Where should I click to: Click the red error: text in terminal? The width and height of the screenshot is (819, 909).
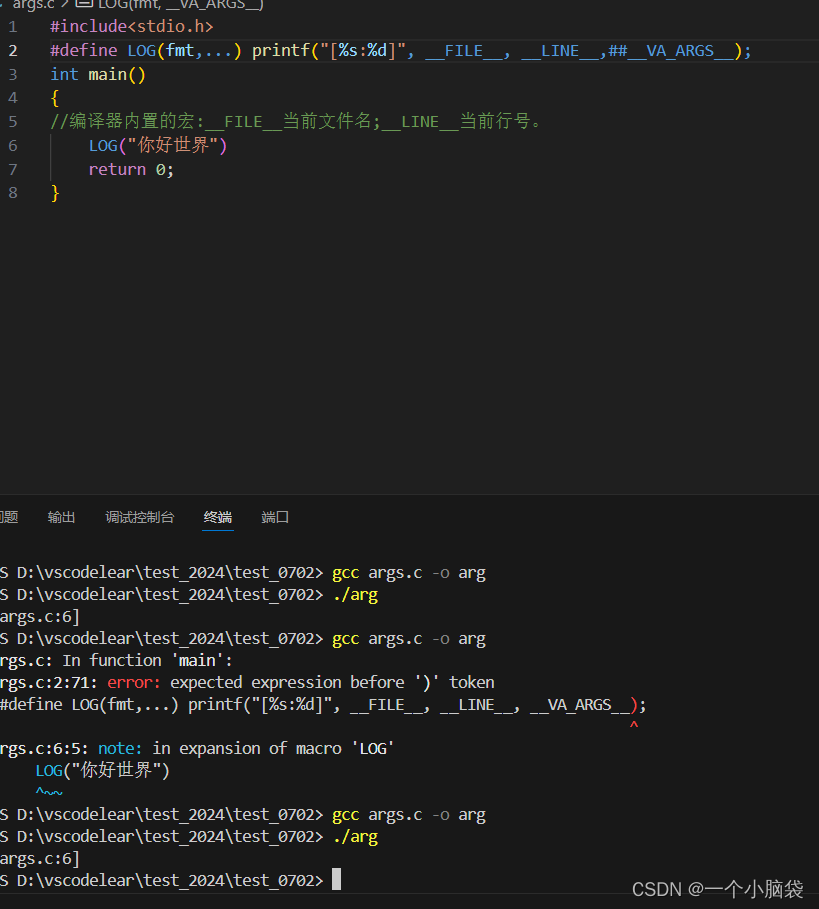point(134,682)
